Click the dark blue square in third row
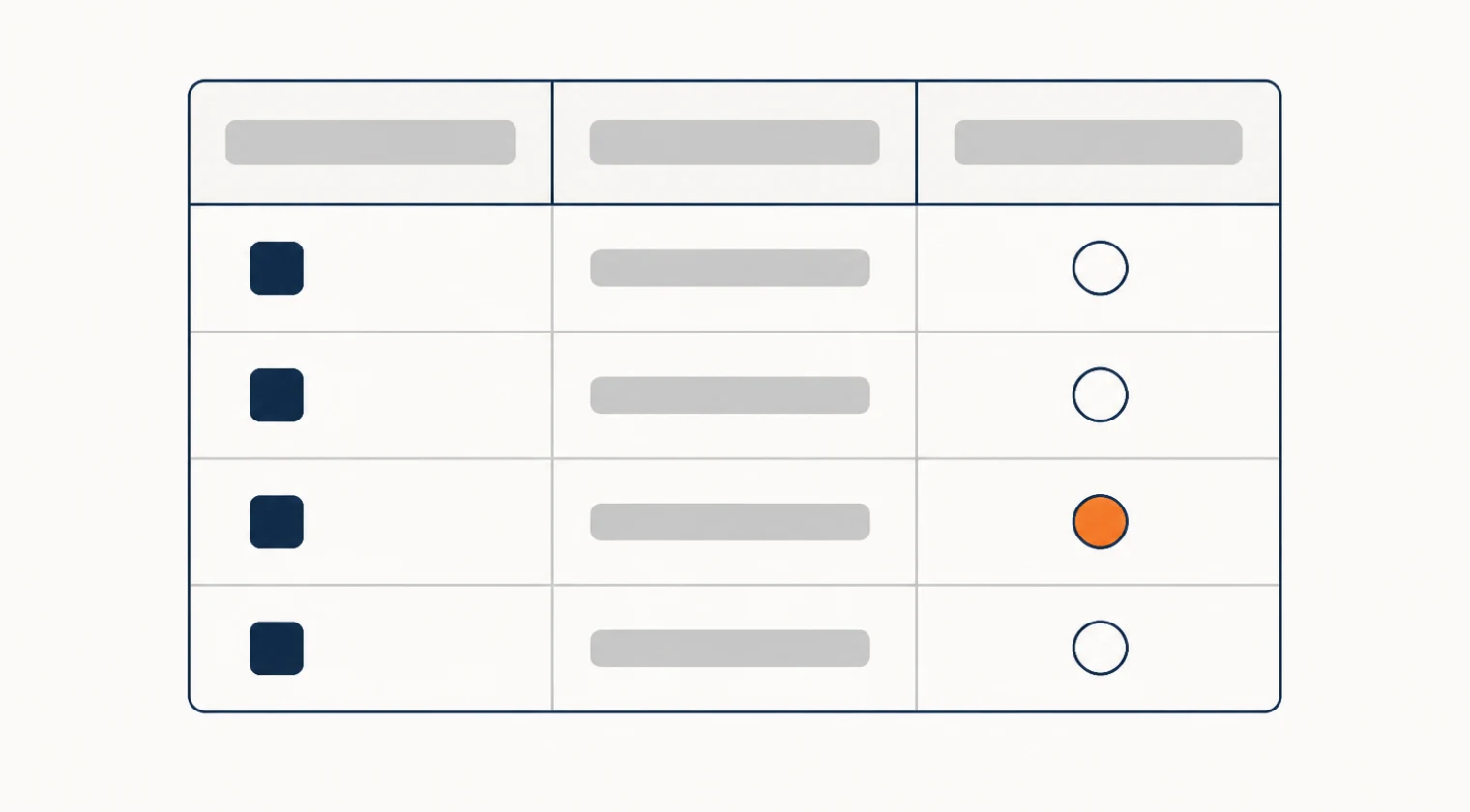 (277, 521)
